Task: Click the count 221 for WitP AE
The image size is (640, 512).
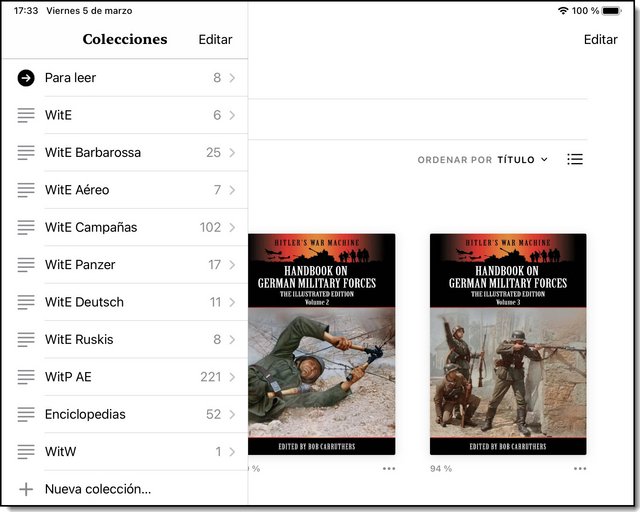Action: point(211,377)
